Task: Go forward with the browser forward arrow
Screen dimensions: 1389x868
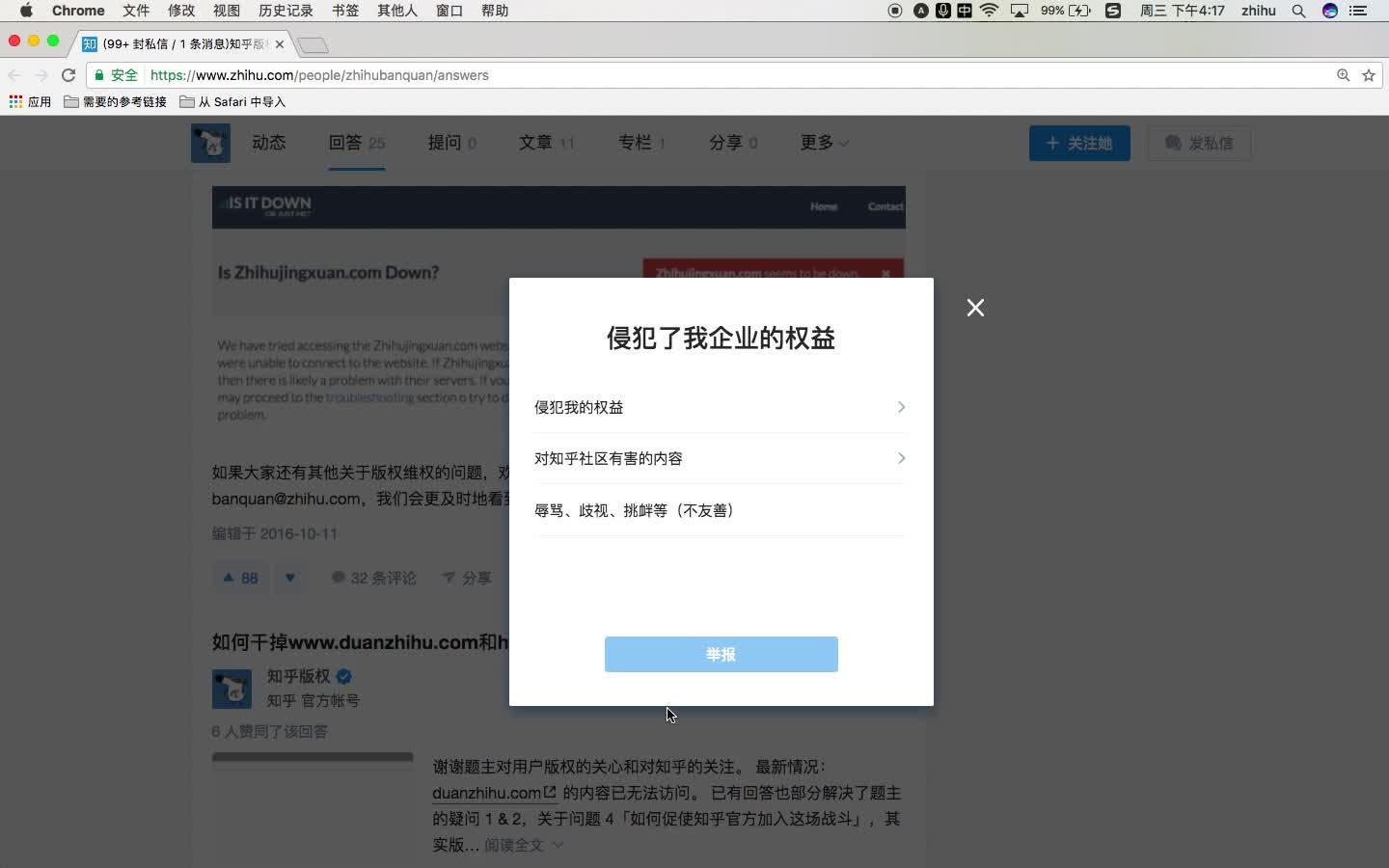Action: [41, 75]
